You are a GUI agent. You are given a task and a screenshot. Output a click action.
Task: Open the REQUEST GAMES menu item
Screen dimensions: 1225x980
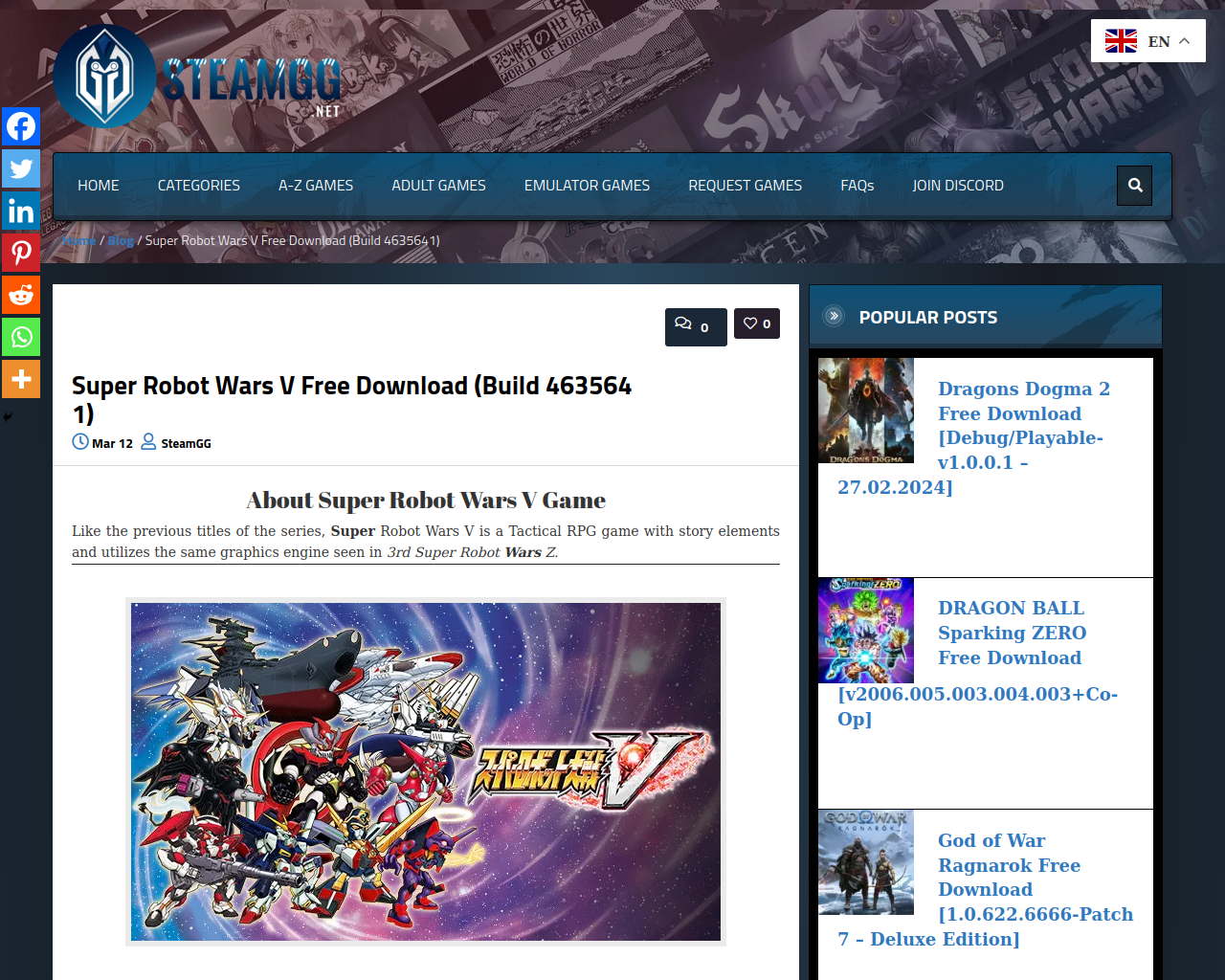tap(746, 186)
